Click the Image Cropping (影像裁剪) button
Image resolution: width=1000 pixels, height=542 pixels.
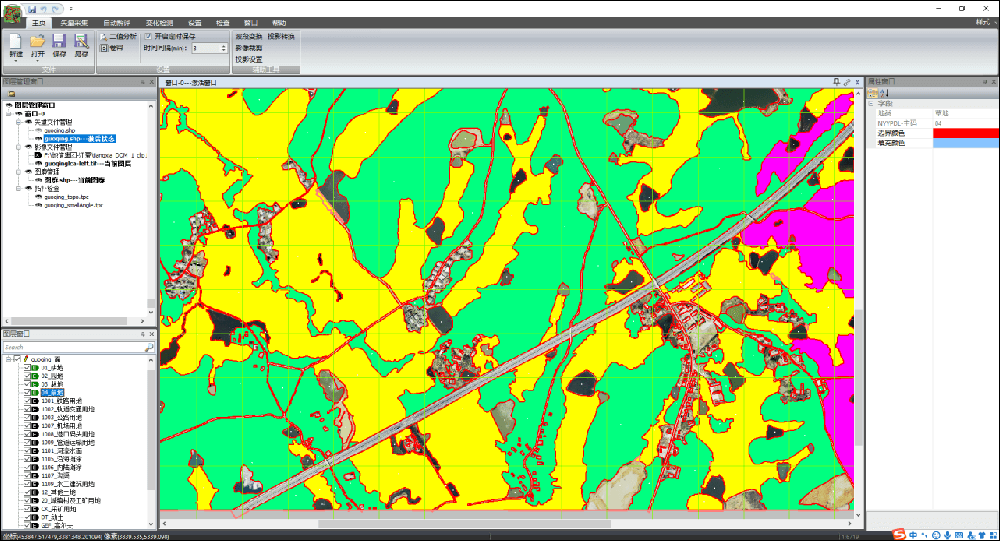249,48
